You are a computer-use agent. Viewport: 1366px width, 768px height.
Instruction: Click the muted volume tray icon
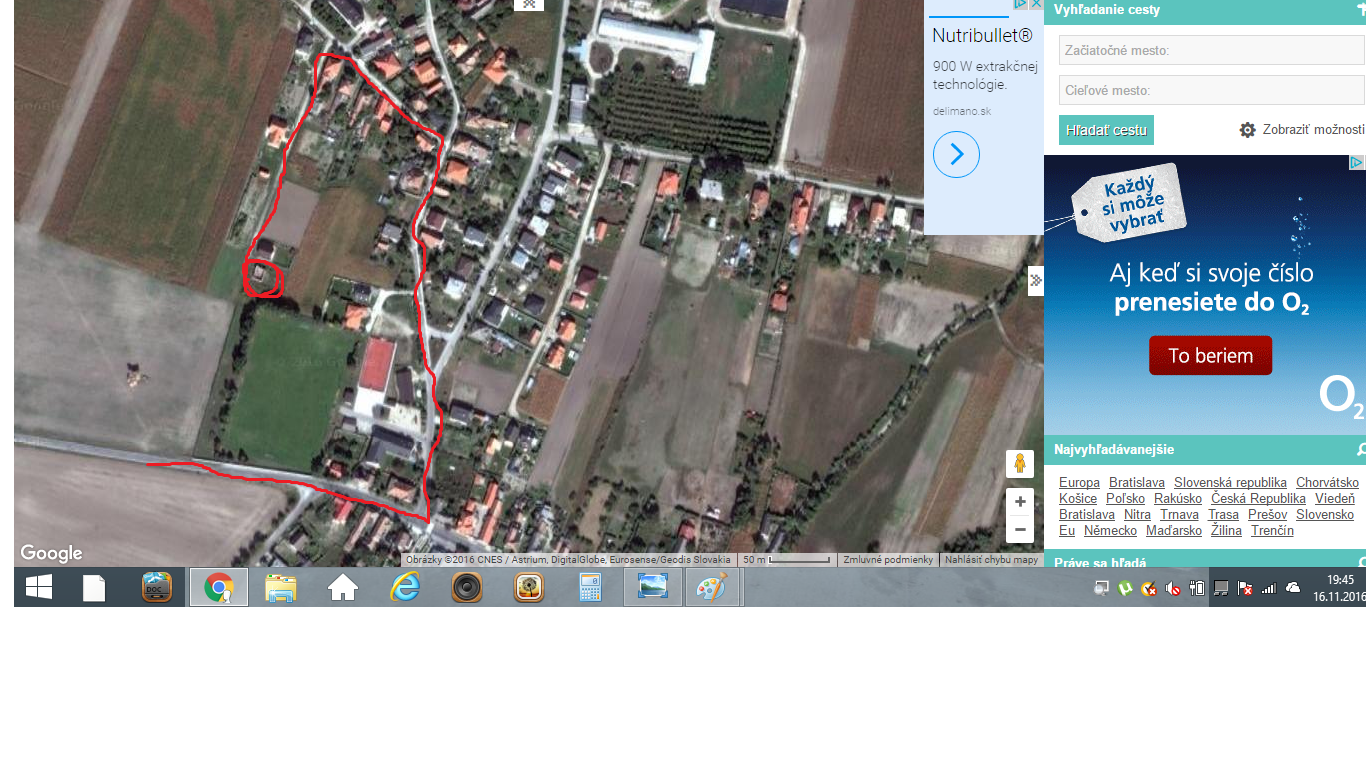[x=1173, y=589]
